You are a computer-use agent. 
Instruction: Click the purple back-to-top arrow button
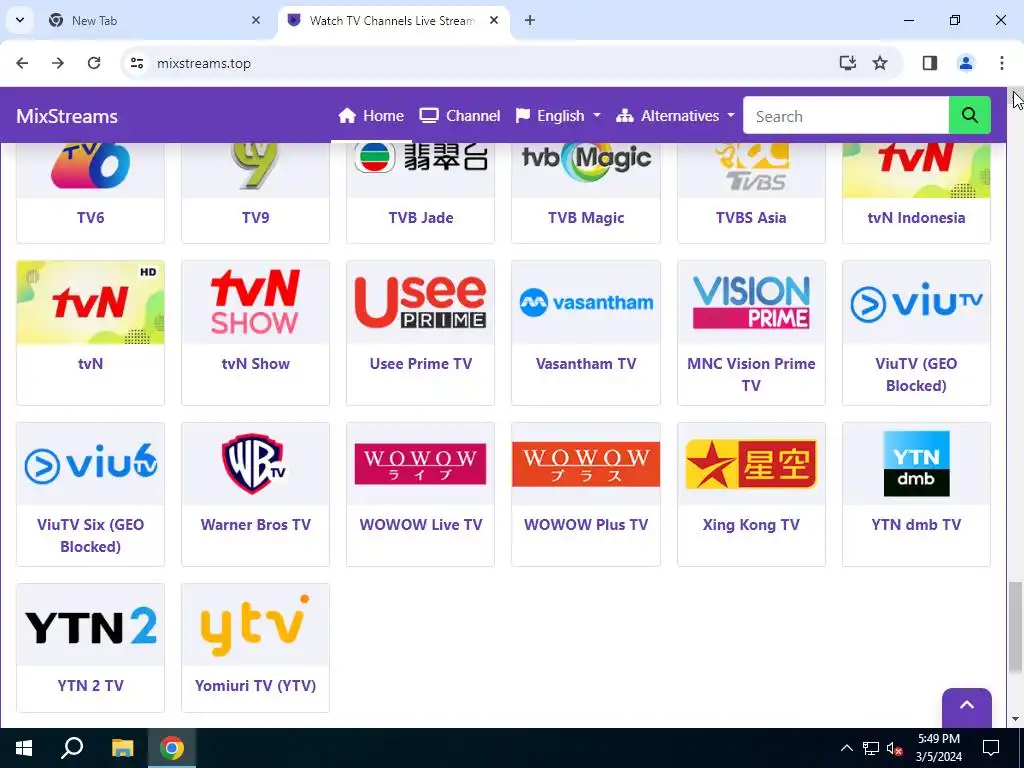(967, 707)
